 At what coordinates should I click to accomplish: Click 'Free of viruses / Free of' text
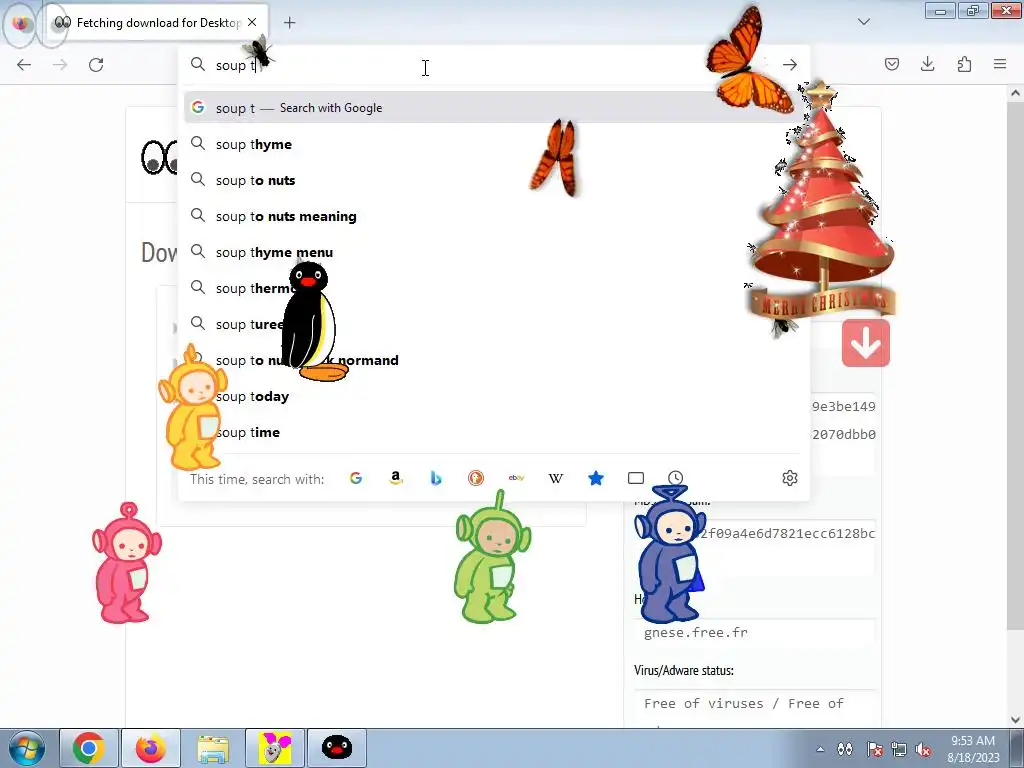(x=744, y=703)
